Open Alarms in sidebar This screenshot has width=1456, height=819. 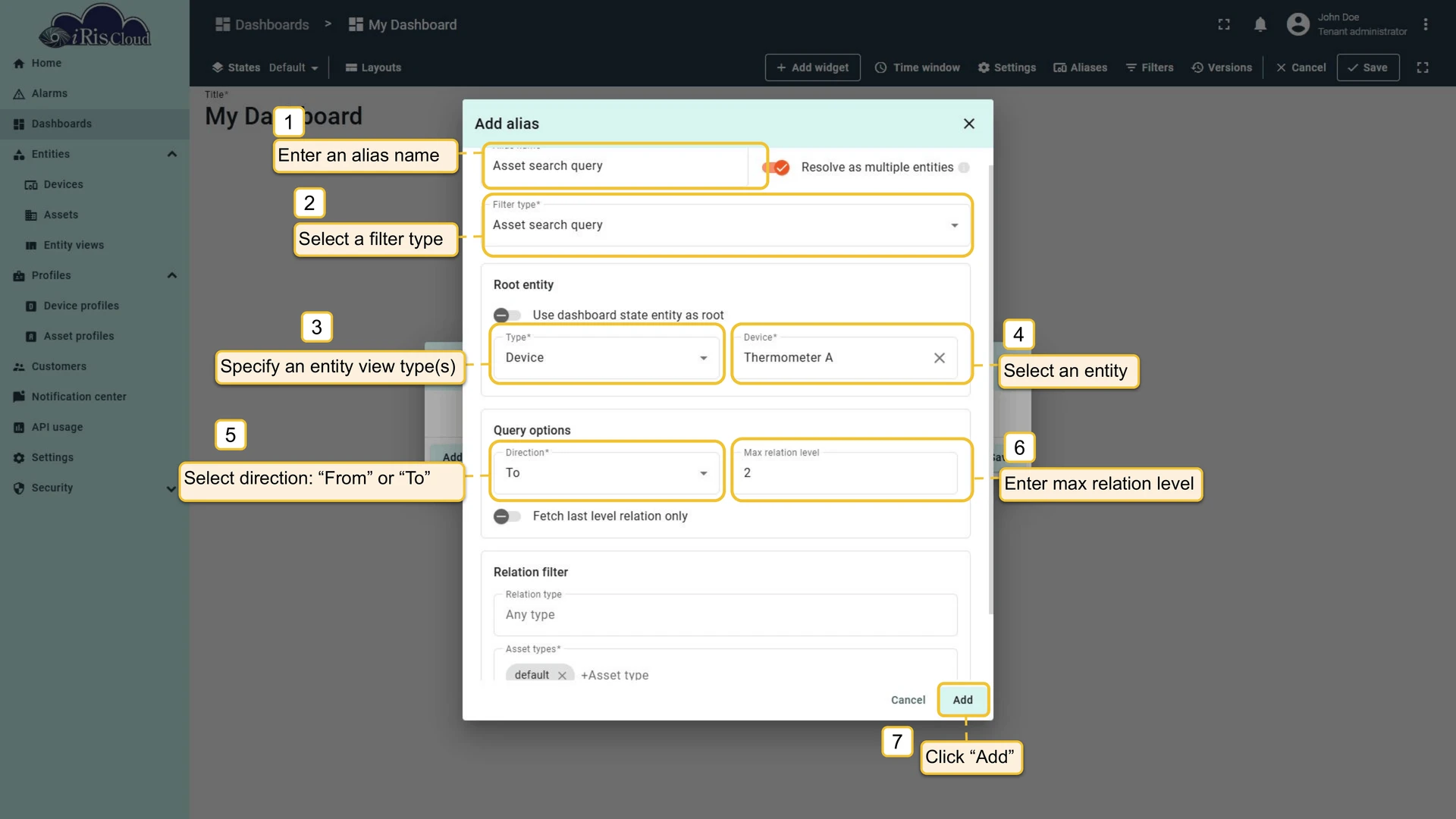(49, 93)
